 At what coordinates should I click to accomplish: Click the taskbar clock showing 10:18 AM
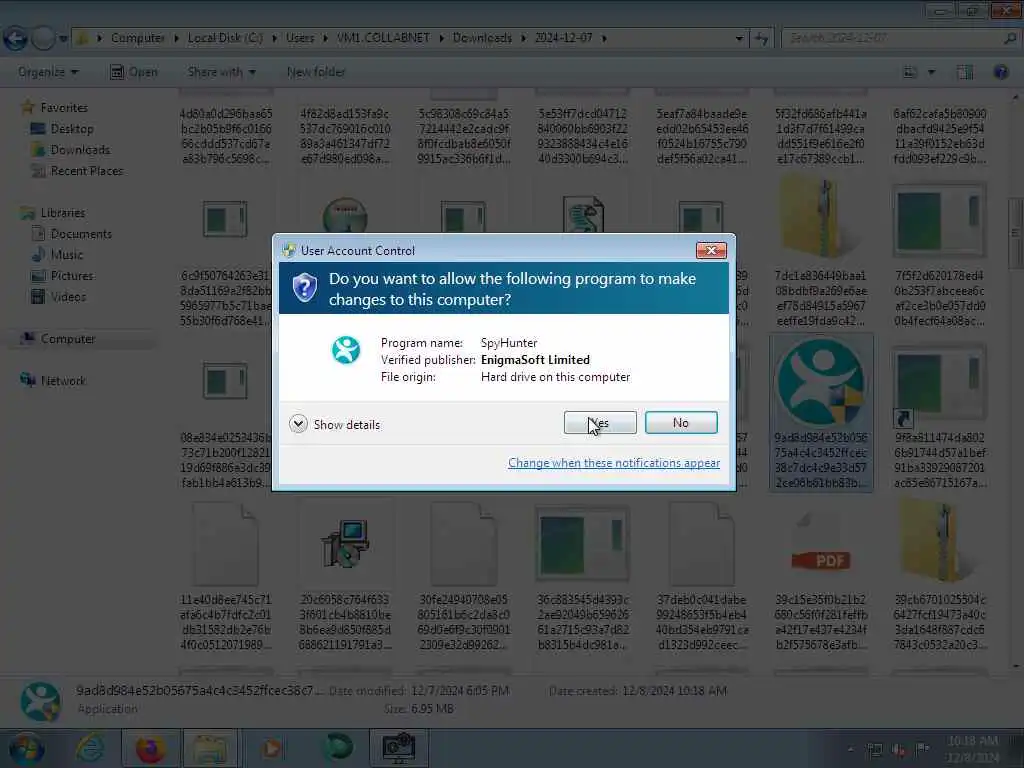tap(973, 748)
